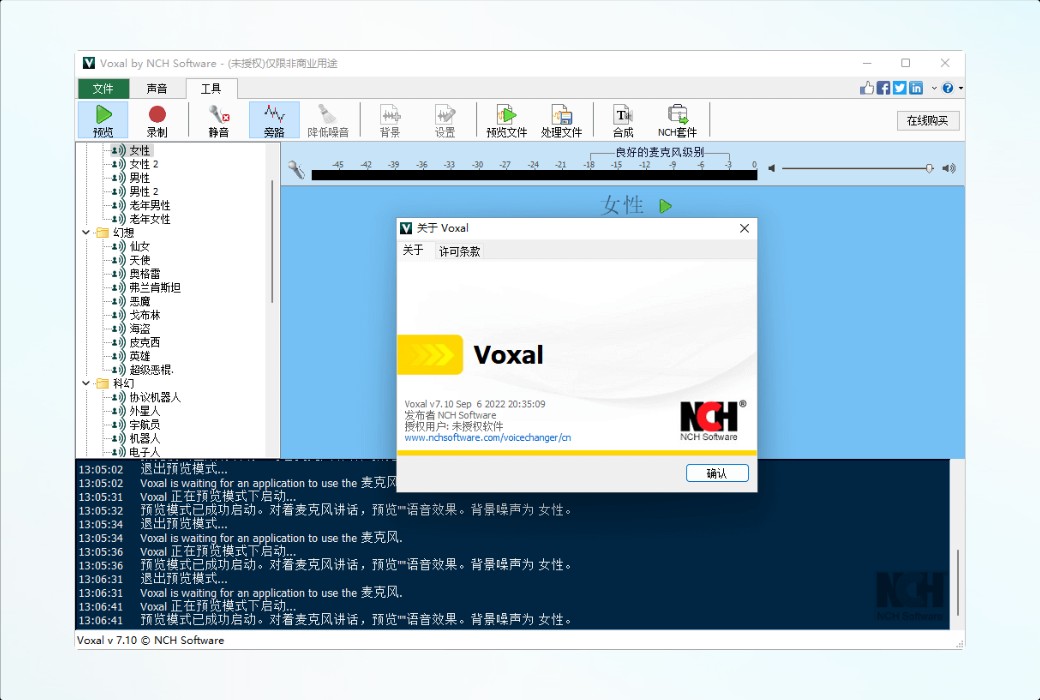Click the loud volume speaker icon

click(949, 169)
